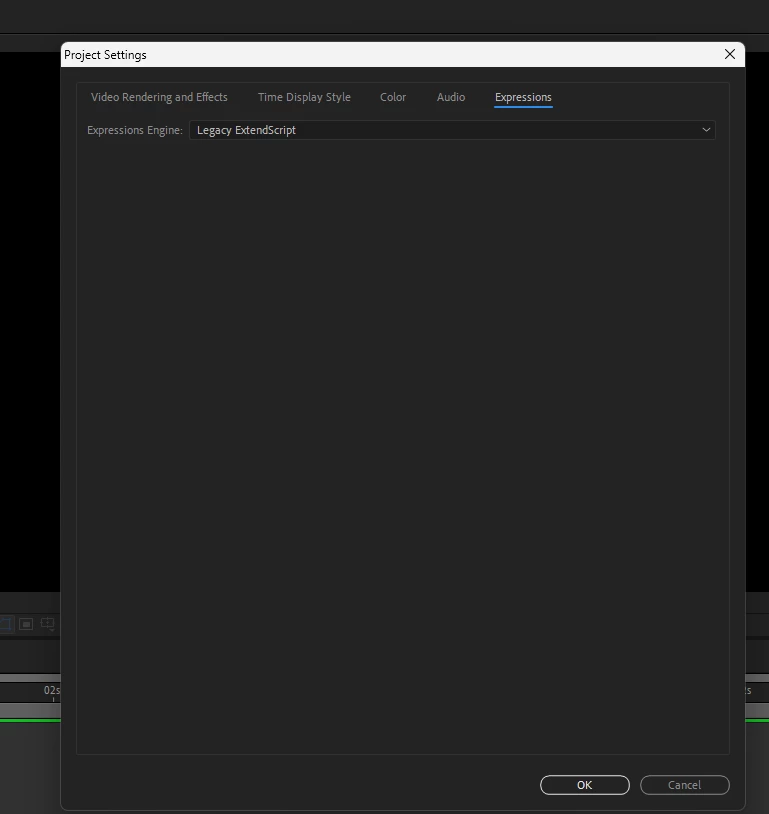Open the Time Display Style tab
Viewport: 769px width, 814px height.
point(304,97)
